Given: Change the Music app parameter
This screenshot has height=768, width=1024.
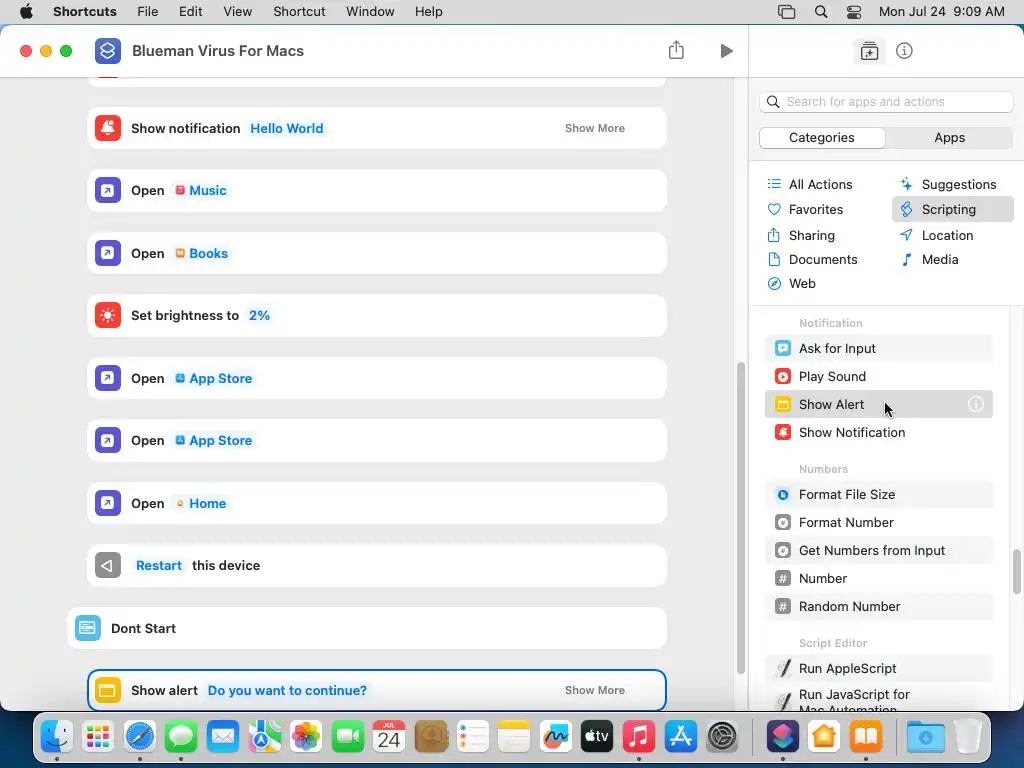Looking at the screenshot, I should pos(200,190).
